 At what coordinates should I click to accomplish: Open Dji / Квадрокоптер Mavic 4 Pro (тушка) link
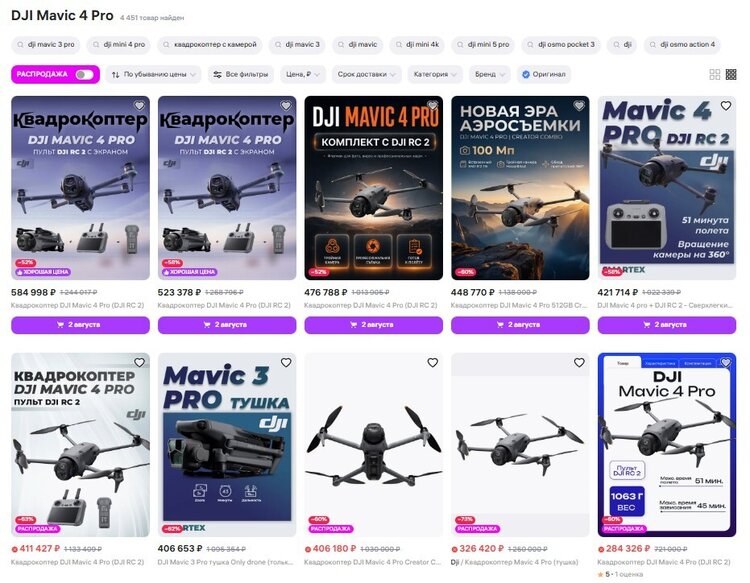point(515,562)
